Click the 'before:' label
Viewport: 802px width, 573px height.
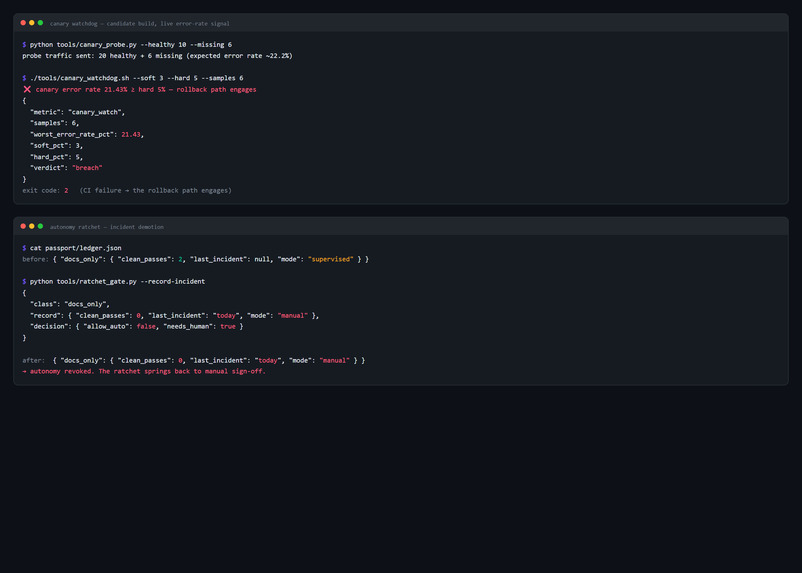point(35,259)
